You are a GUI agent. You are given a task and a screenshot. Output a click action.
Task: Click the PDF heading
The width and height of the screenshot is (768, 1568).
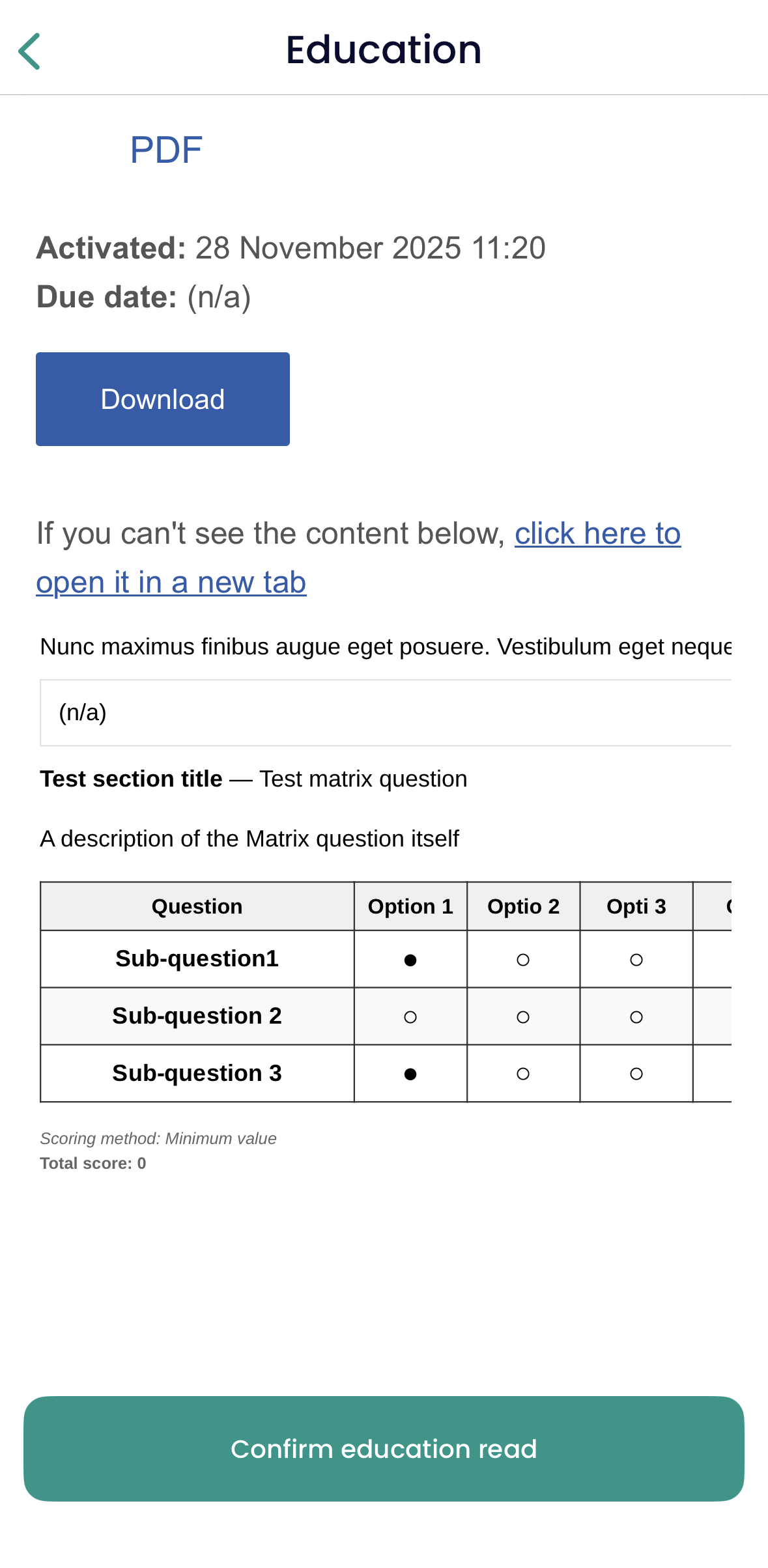166,150
